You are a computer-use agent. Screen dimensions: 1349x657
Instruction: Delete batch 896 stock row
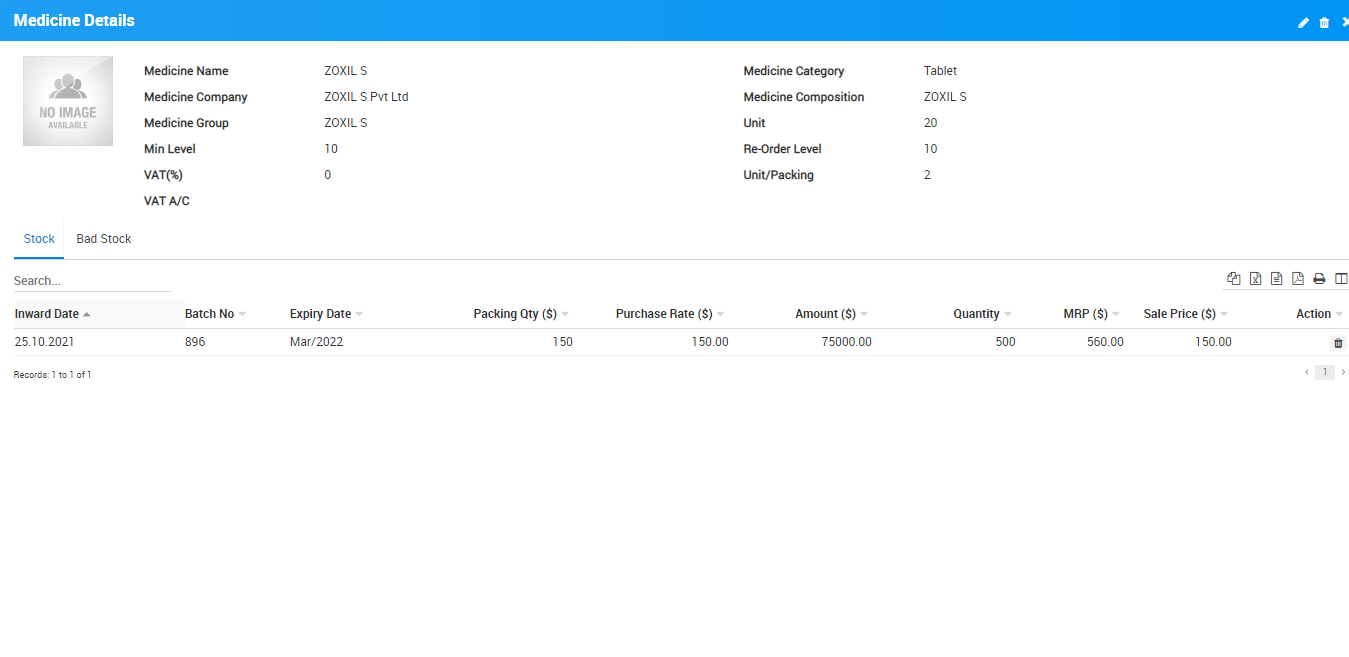coord(1338,343)
